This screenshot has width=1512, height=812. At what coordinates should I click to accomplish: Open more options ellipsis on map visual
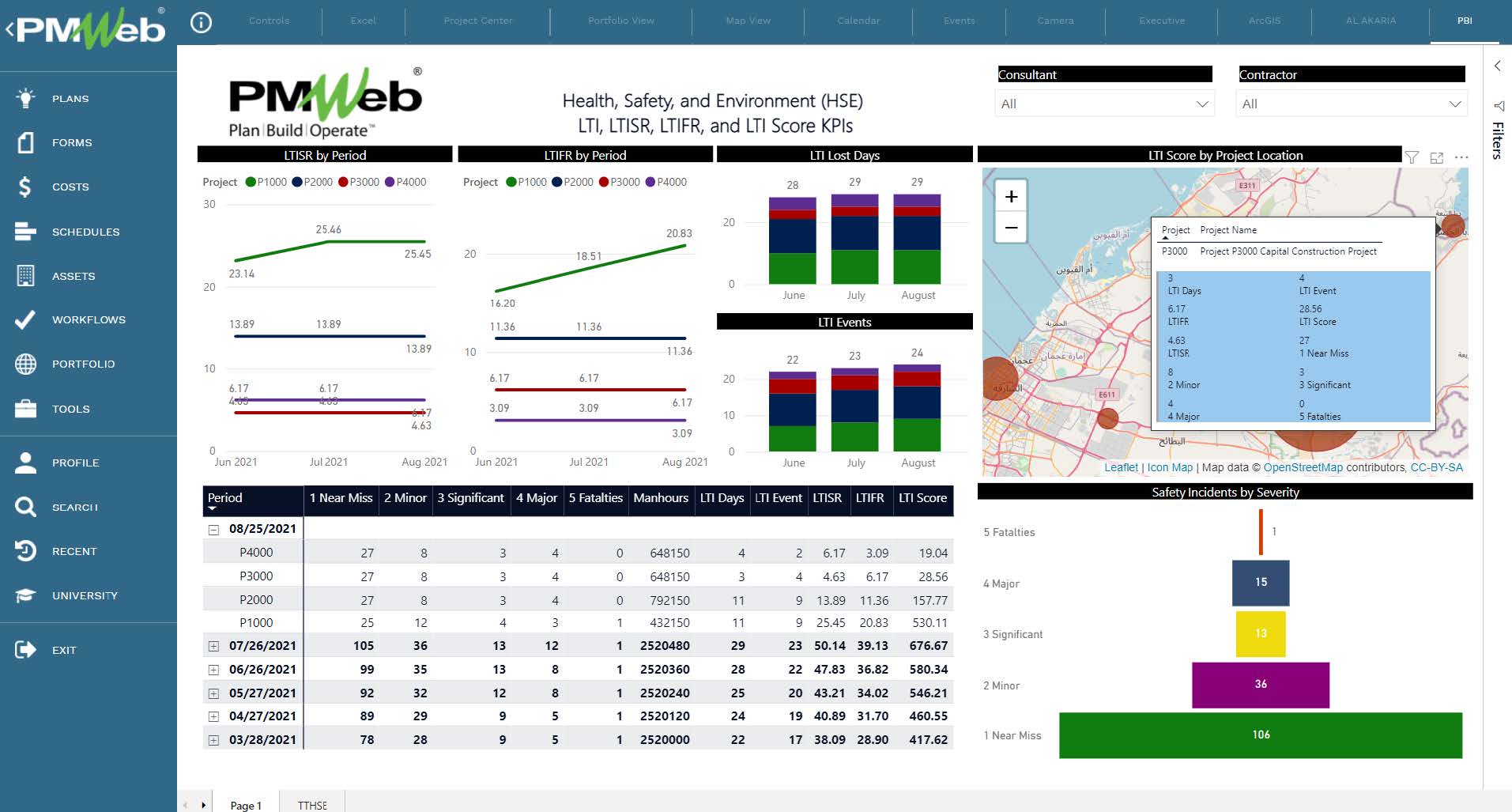click(1461, 157)
